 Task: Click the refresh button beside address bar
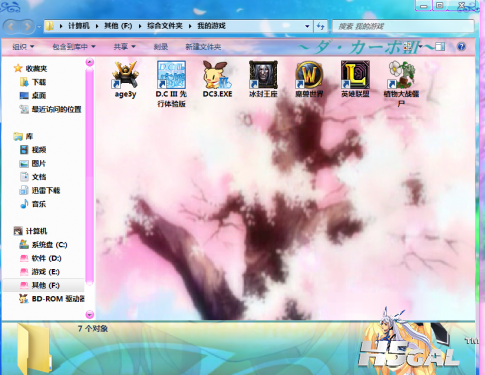point(320,26)
